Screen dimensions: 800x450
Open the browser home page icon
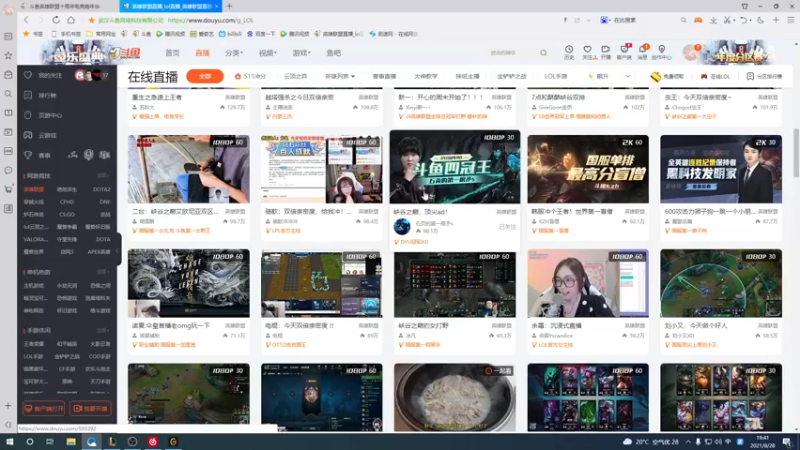71,20
